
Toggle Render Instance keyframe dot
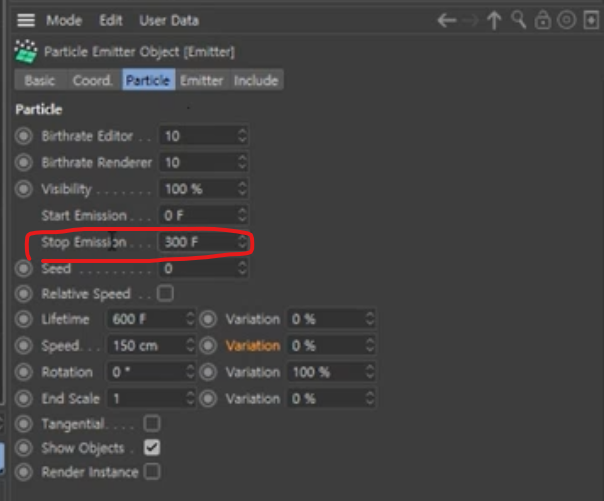24,472
